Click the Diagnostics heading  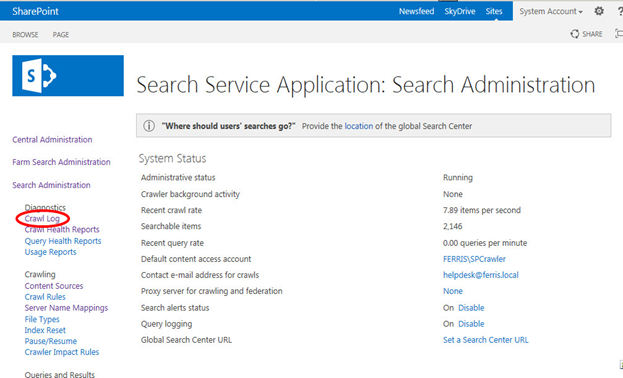(45, 207)
